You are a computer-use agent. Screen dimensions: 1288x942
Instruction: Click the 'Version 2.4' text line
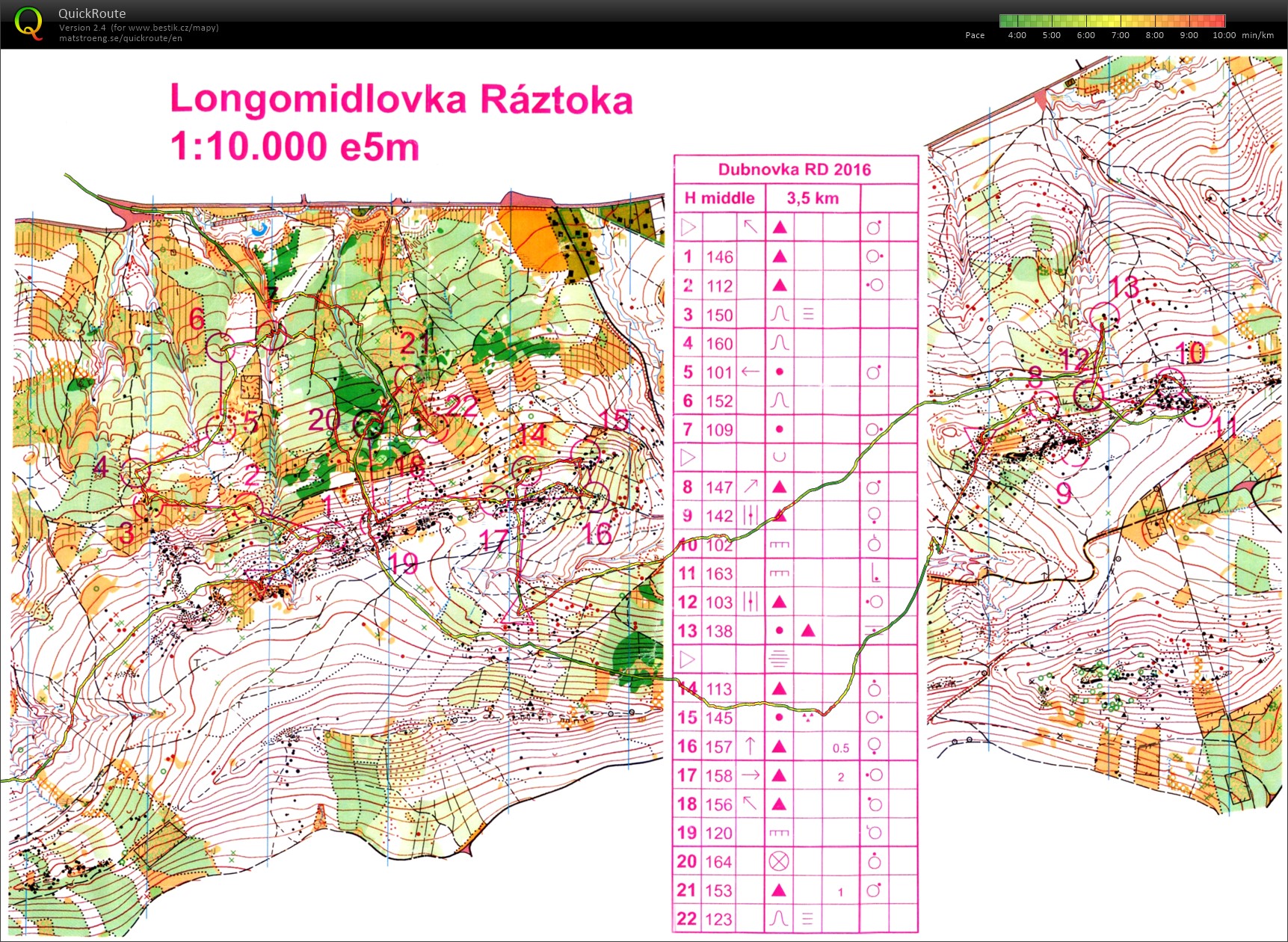click(x=139, y=28)
